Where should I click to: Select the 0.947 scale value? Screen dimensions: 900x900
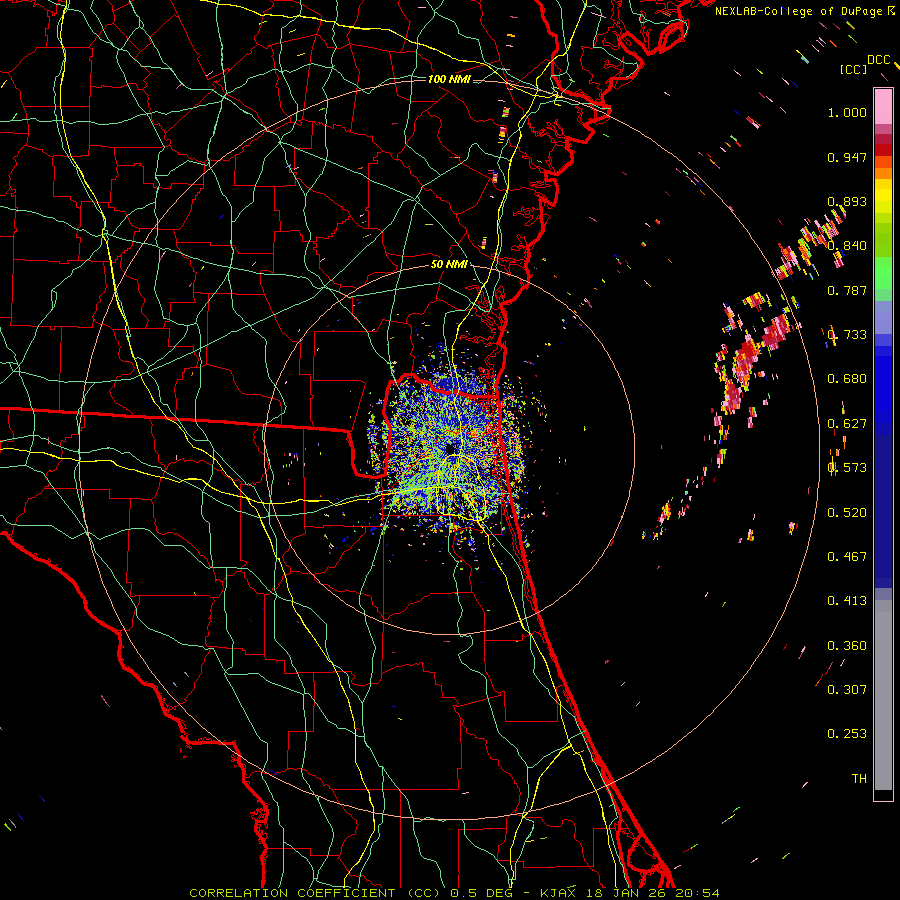click(847, 157)
